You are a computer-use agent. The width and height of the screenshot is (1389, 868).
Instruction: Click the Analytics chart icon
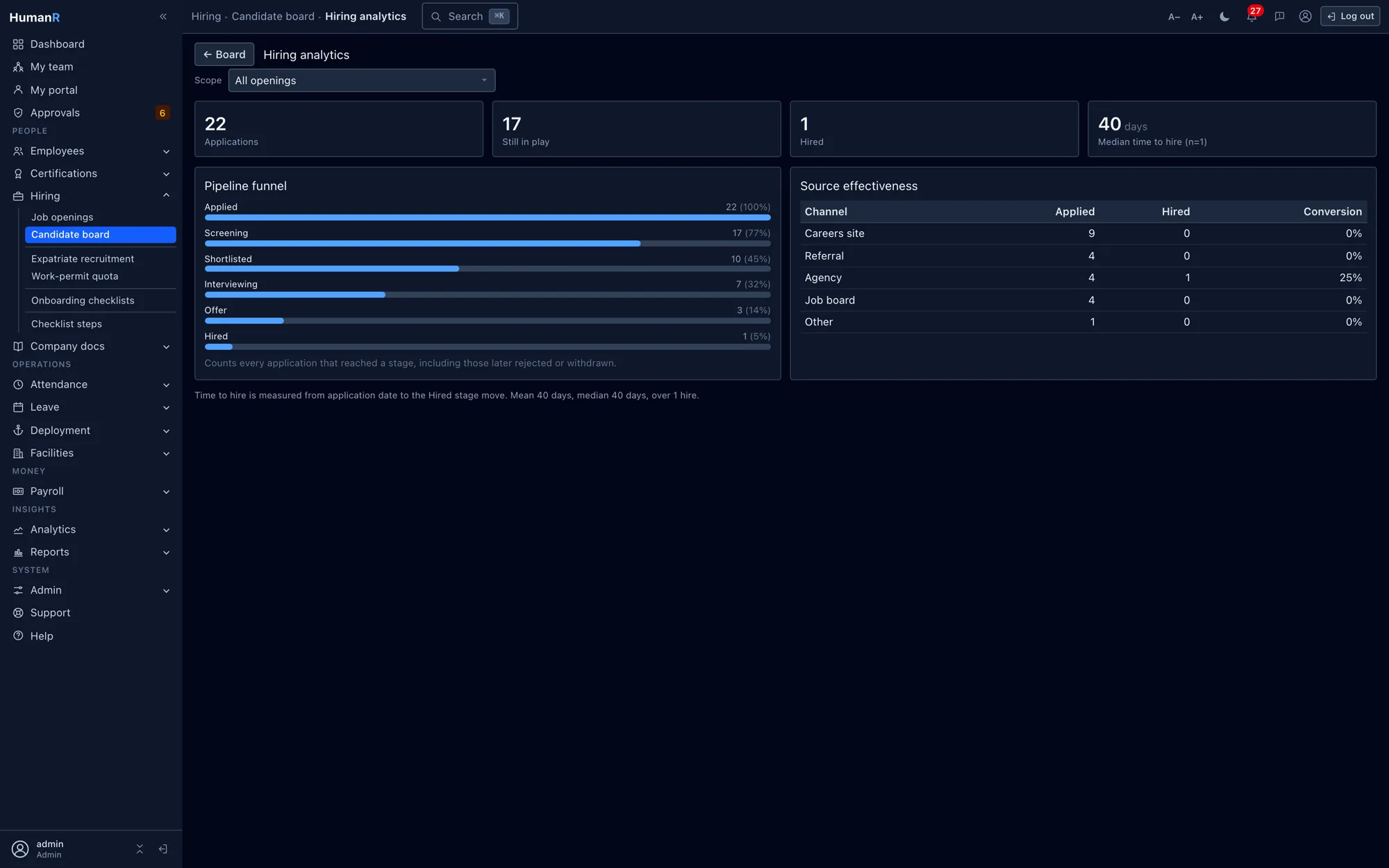point(18,529)
